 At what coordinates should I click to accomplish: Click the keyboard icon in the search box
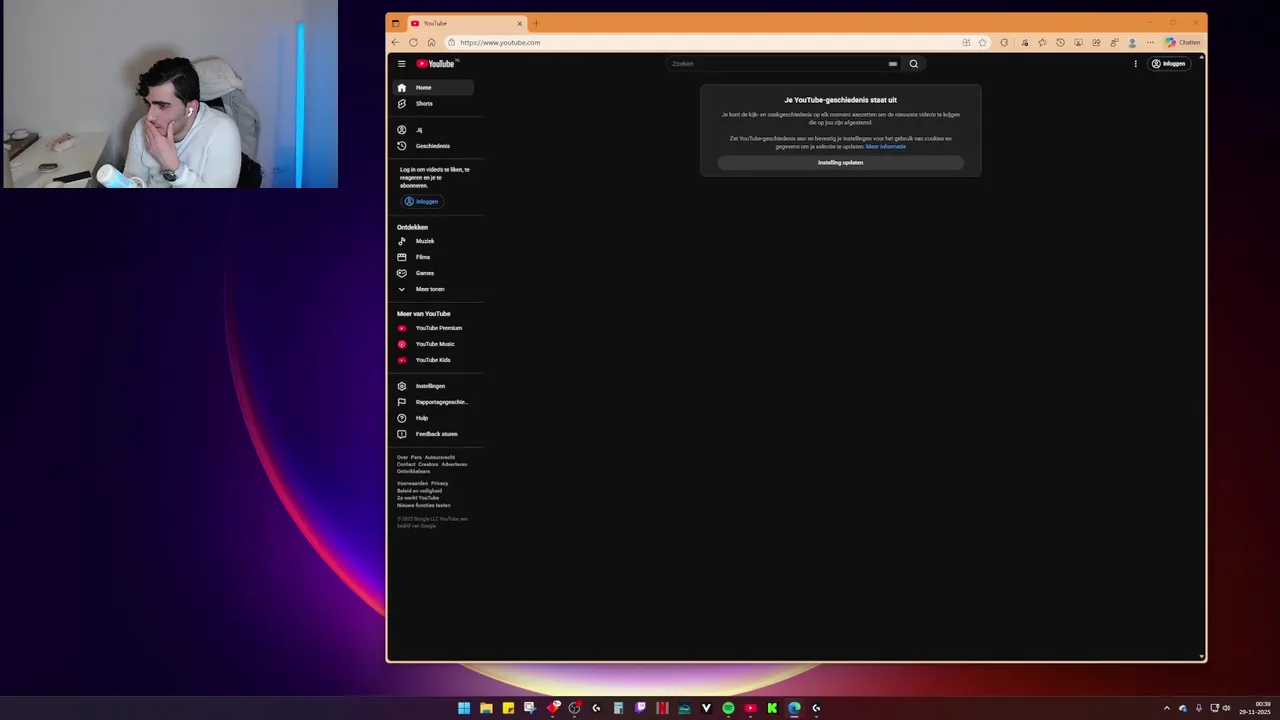893,64
